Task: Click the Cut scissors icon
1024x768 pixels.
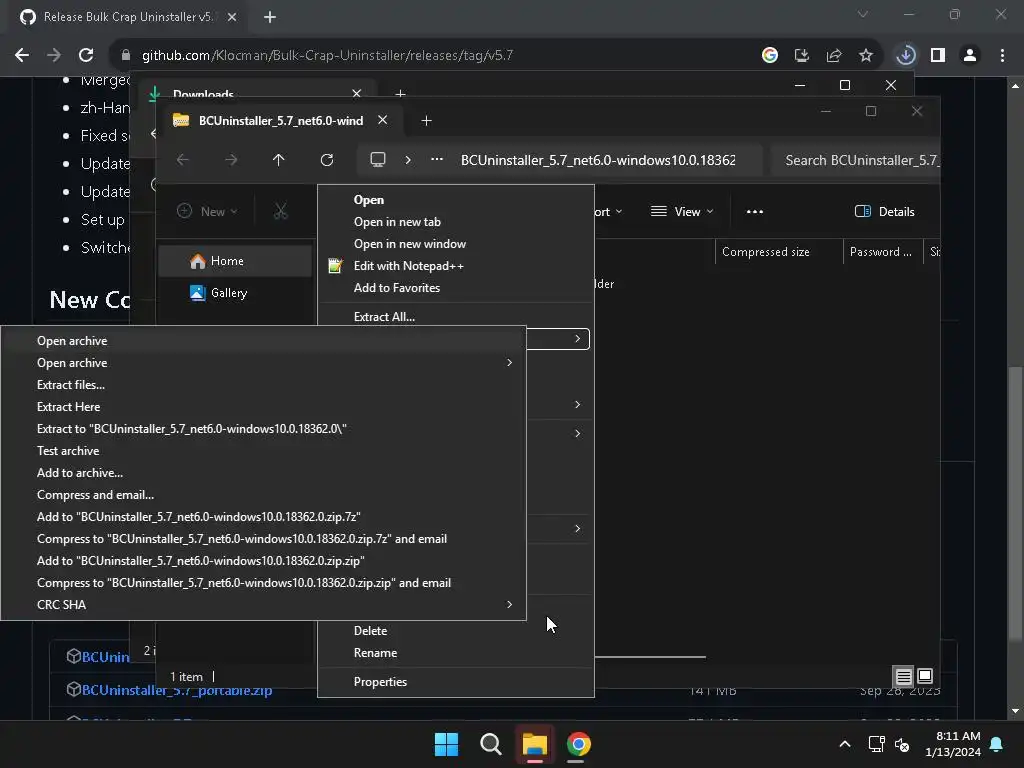Action: pyautogui.click(x=280, y=212)
